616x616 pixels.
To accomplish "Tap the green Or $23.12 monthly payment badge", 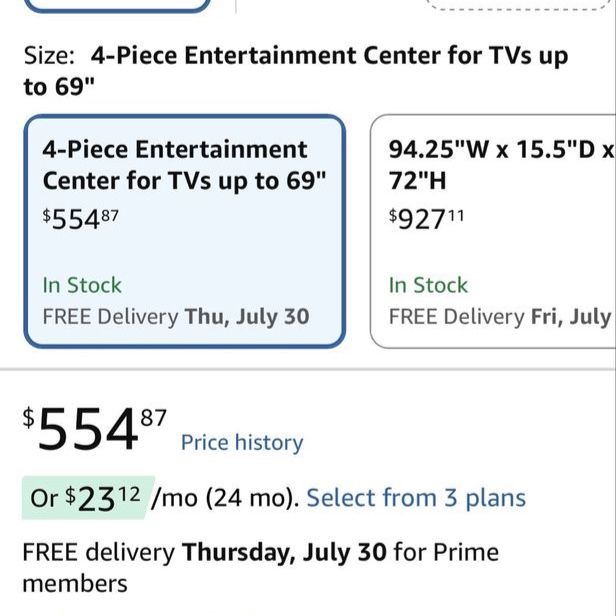I will click(88, 498).
